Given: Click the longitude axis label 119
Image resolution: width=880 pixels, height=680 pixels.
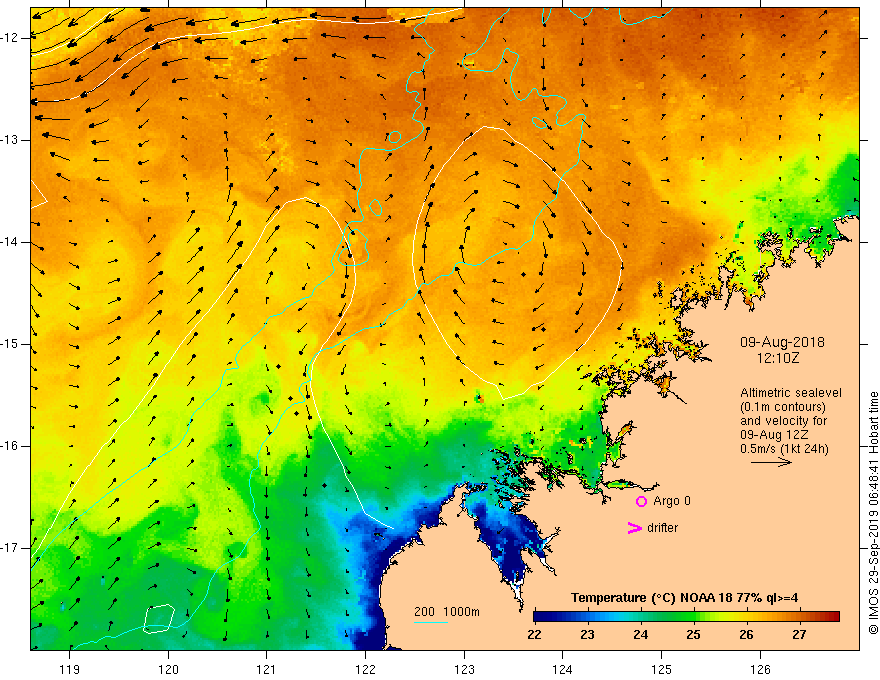Looking at the screenshot, I should (x=70, y=669).
